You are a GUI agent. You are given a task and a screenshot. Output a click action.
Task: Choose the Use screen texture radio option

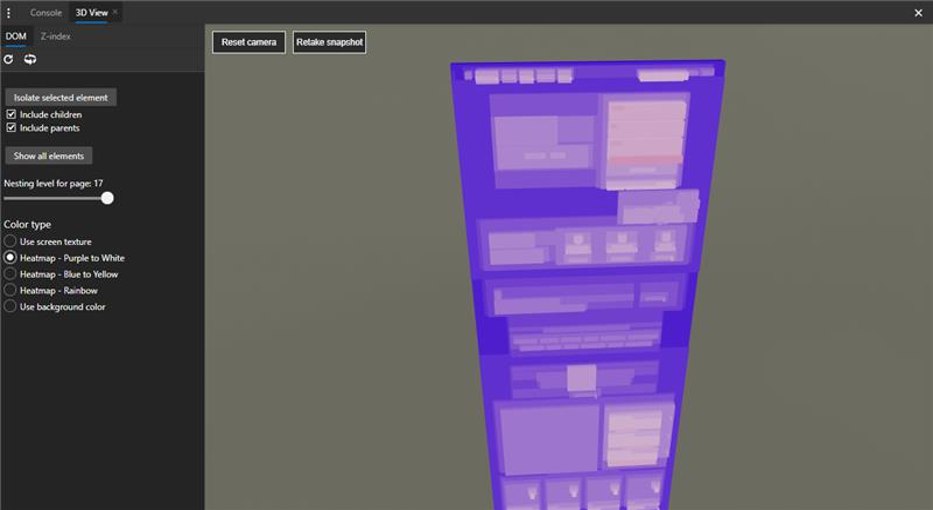tap(10, 242)
